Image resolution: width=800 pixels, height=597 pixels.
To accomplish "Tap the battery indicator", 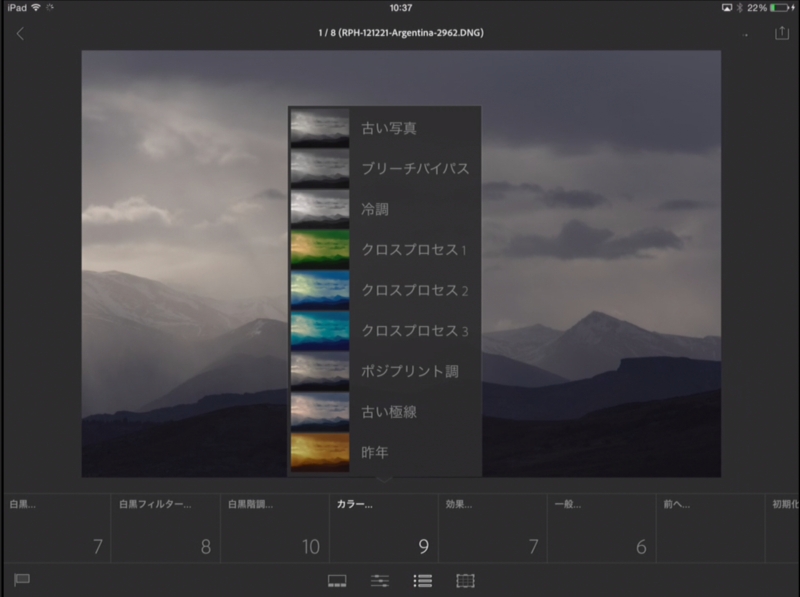I will 782,8.
